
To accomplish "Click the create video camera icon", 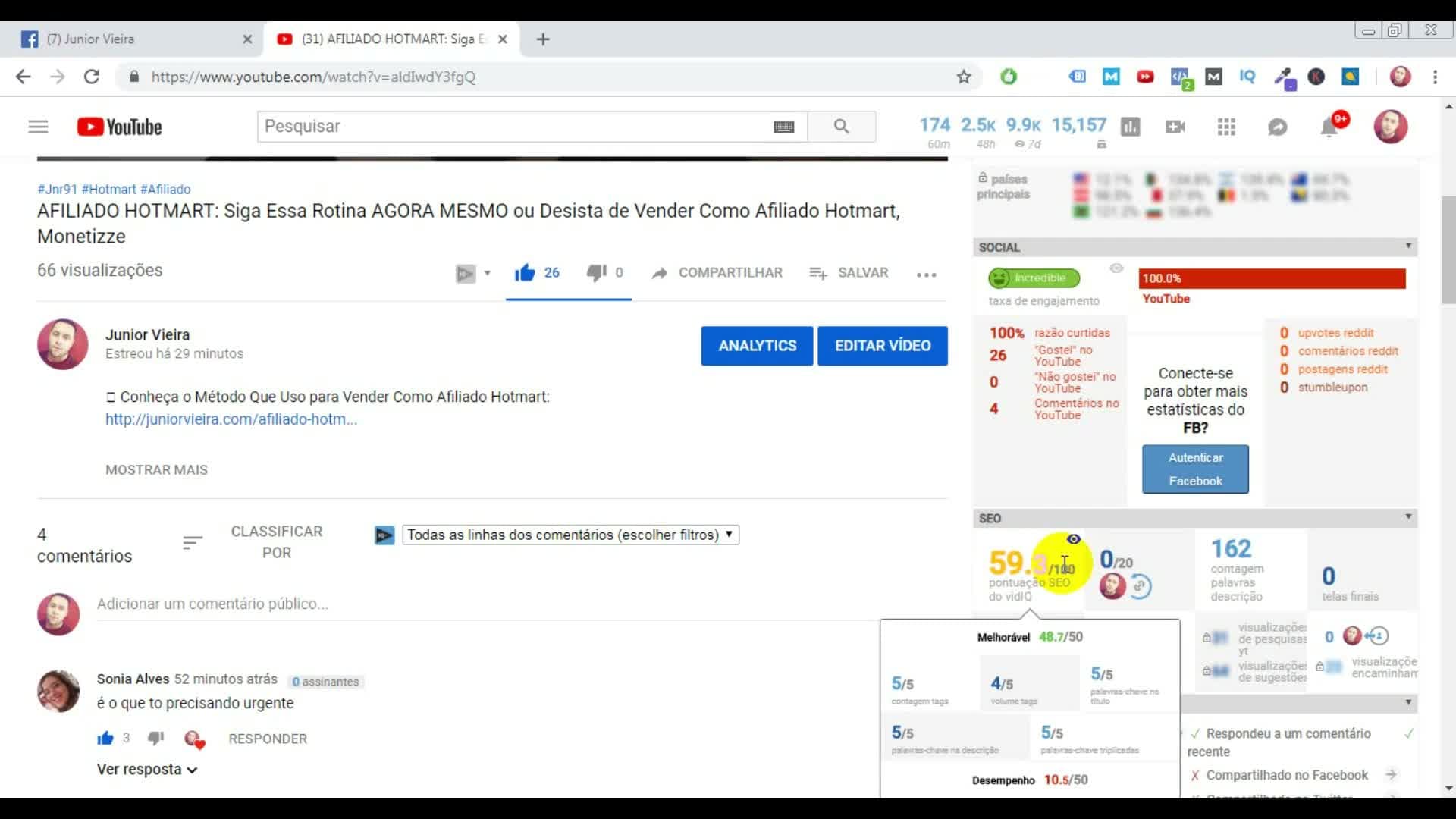I will pyautogui.click(x=1175, y=127).
